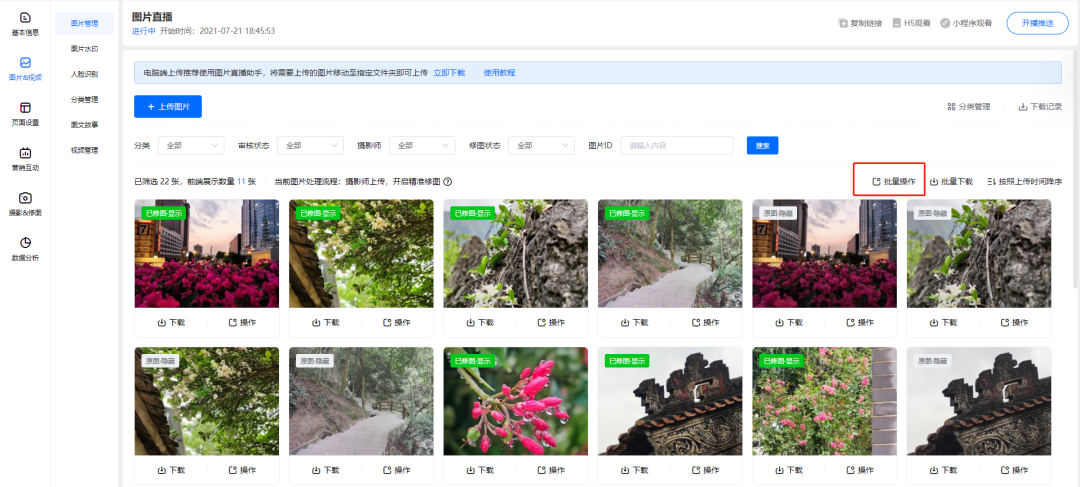The width and height of the screenshot is (1080, 487).
Task: Open H5观看 viewing option
Action: pos(912,23)
